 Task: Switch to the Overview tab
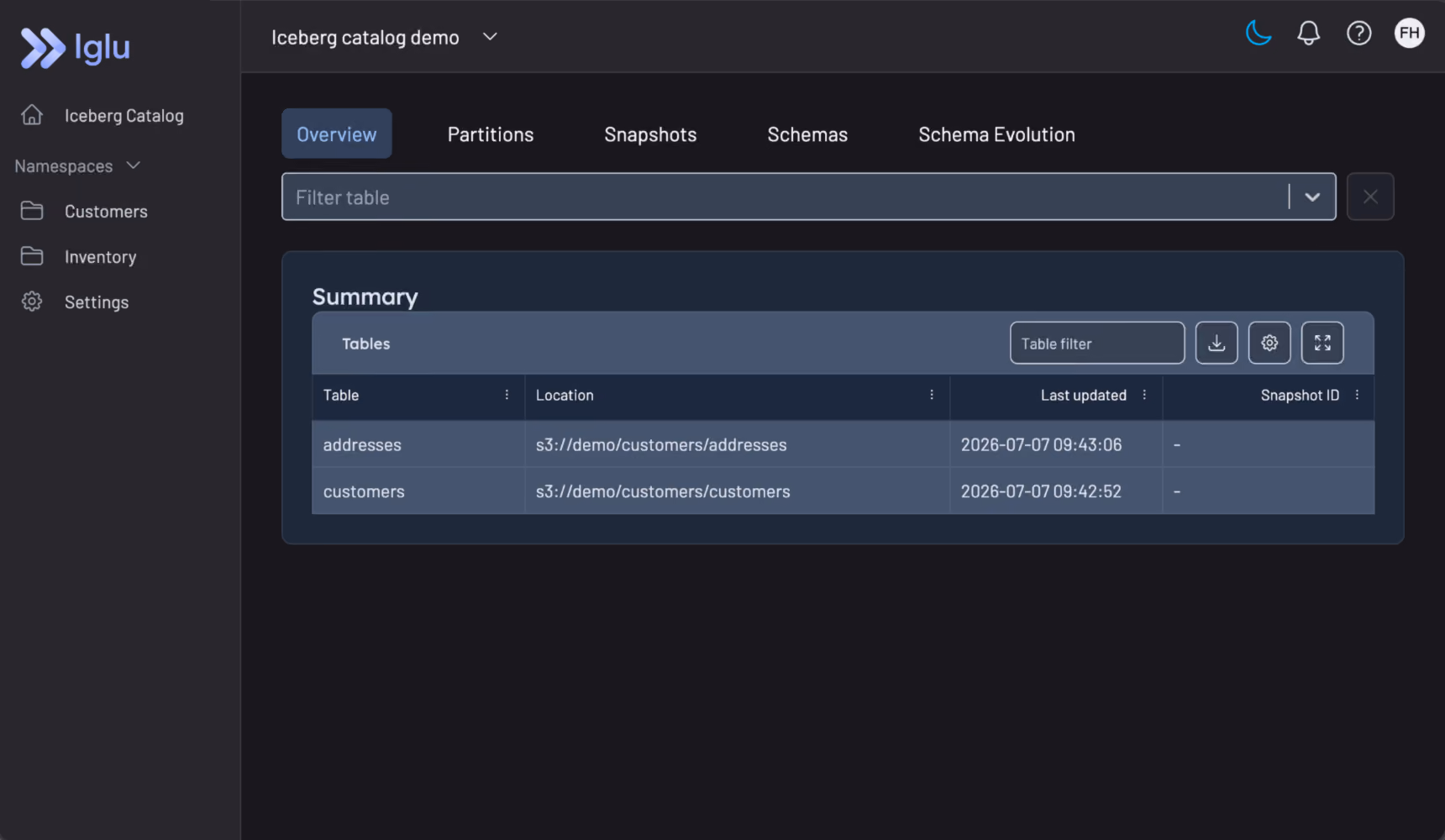337,134
